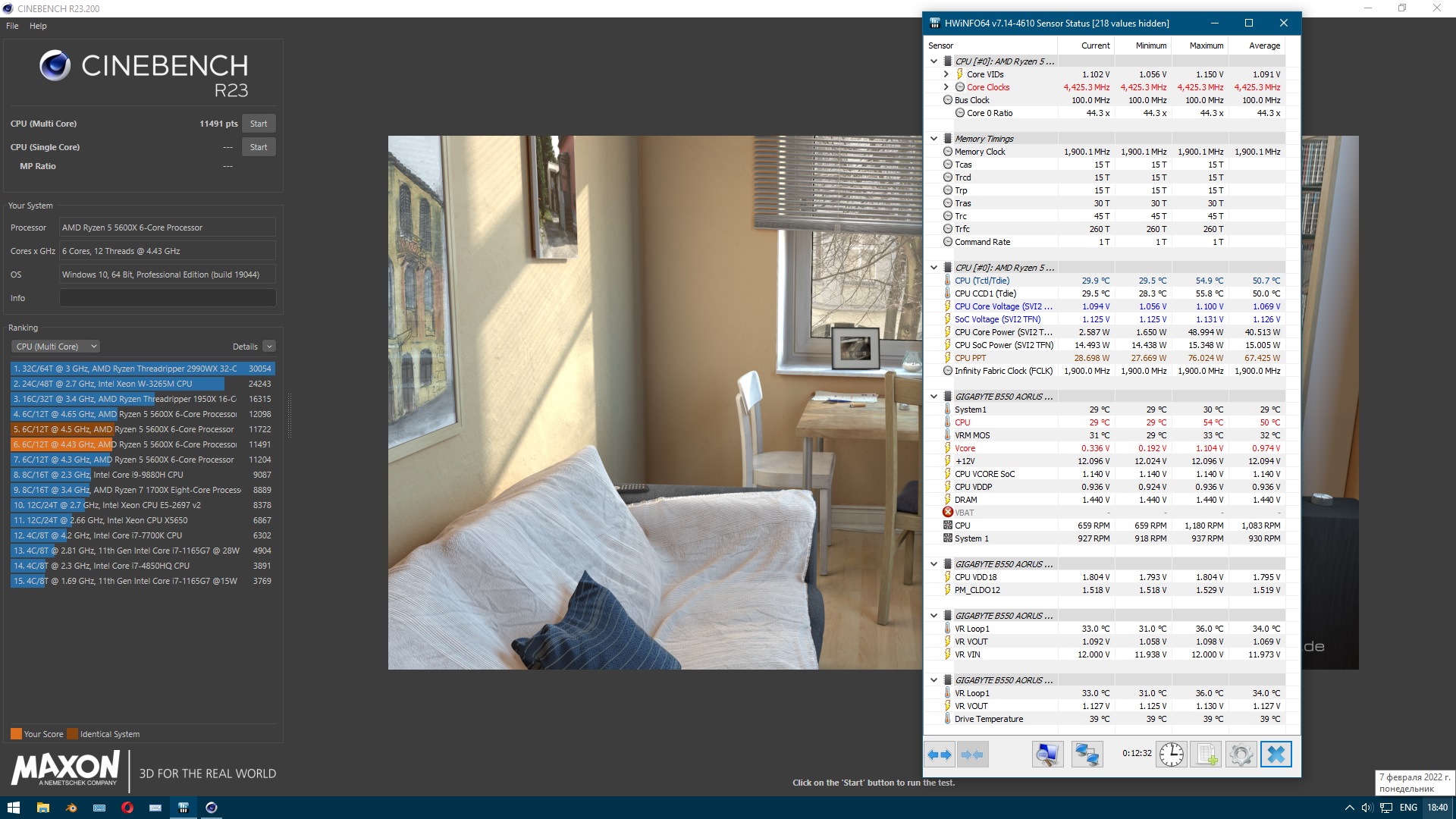Open the Help menu in Cinebench
Image resolution: width=1456 pixels, height=819 pixels.
(x=38, y=26)
